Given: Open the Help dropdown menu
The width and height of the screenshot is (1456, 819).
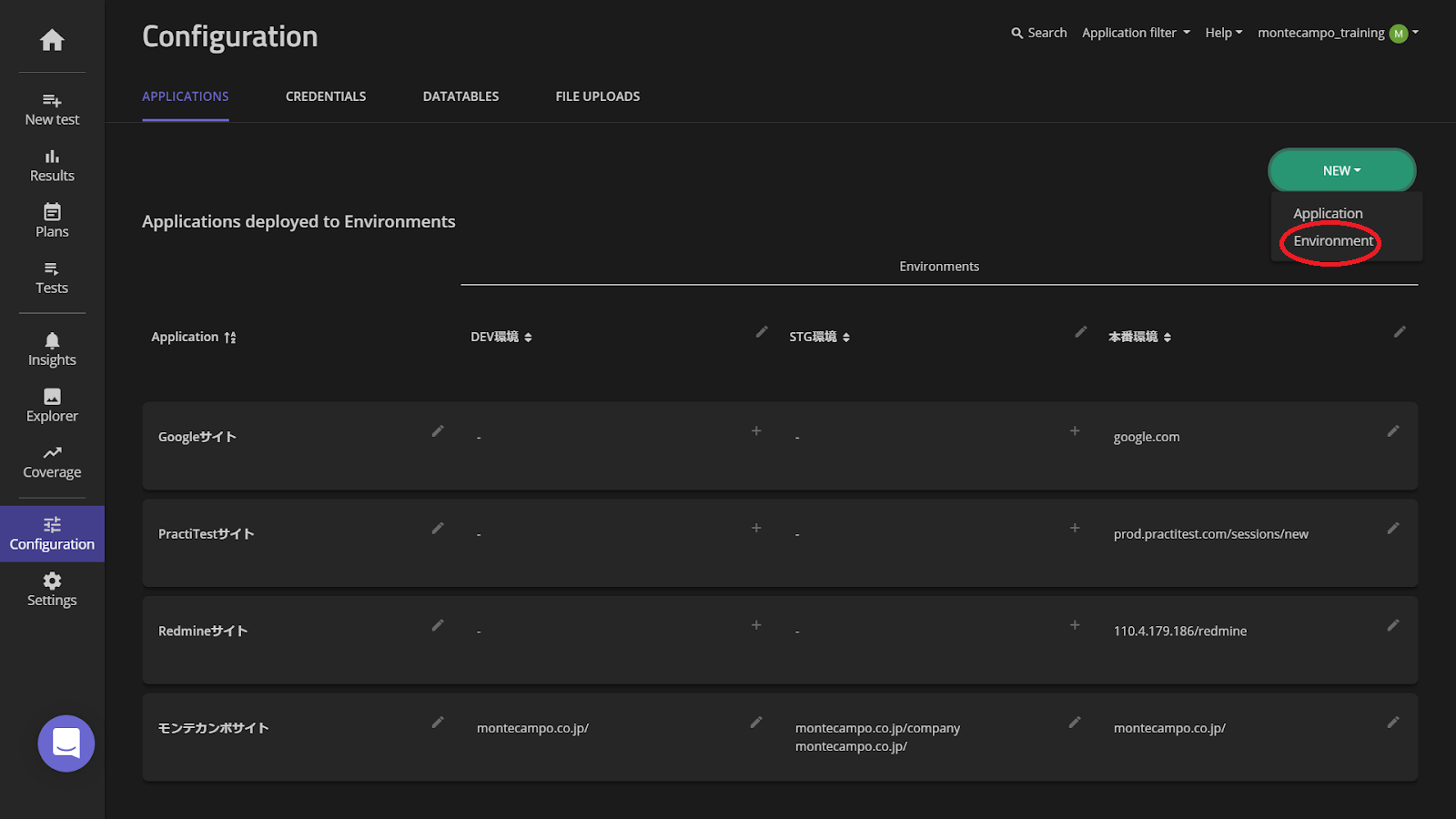Looking at the screenshot, I should 1223,33.
